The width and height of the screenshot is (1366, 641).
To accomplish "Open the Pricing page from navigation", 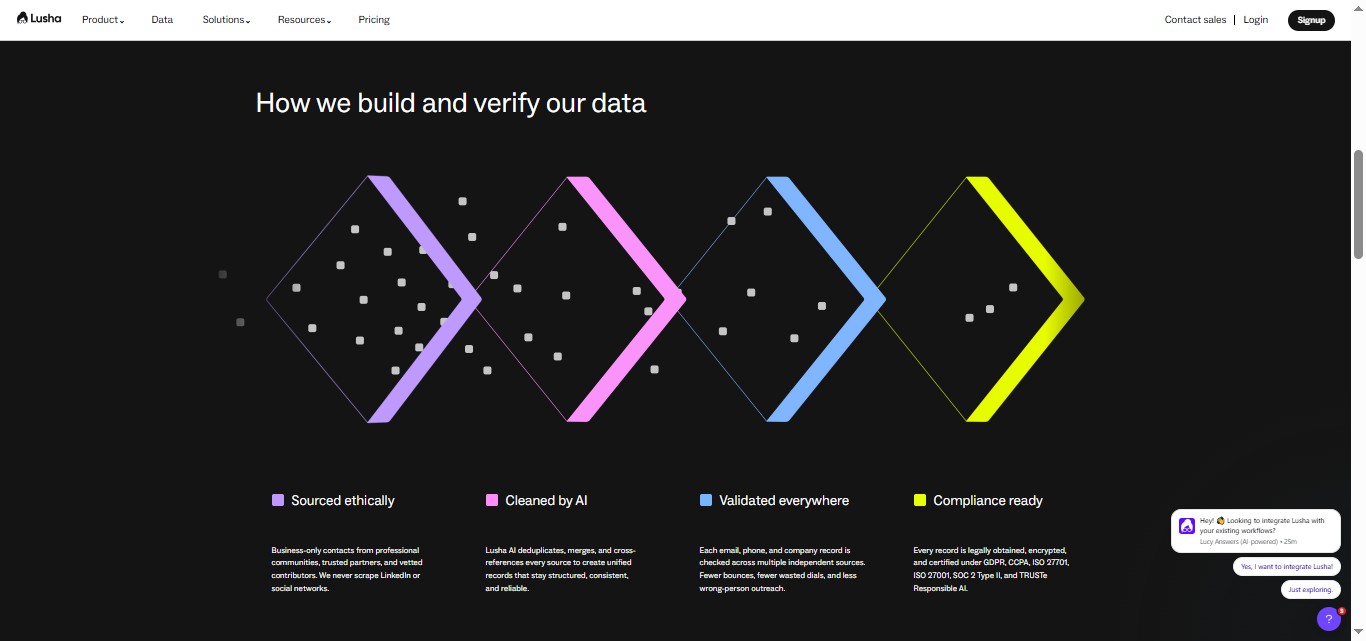I will point(373,19).
